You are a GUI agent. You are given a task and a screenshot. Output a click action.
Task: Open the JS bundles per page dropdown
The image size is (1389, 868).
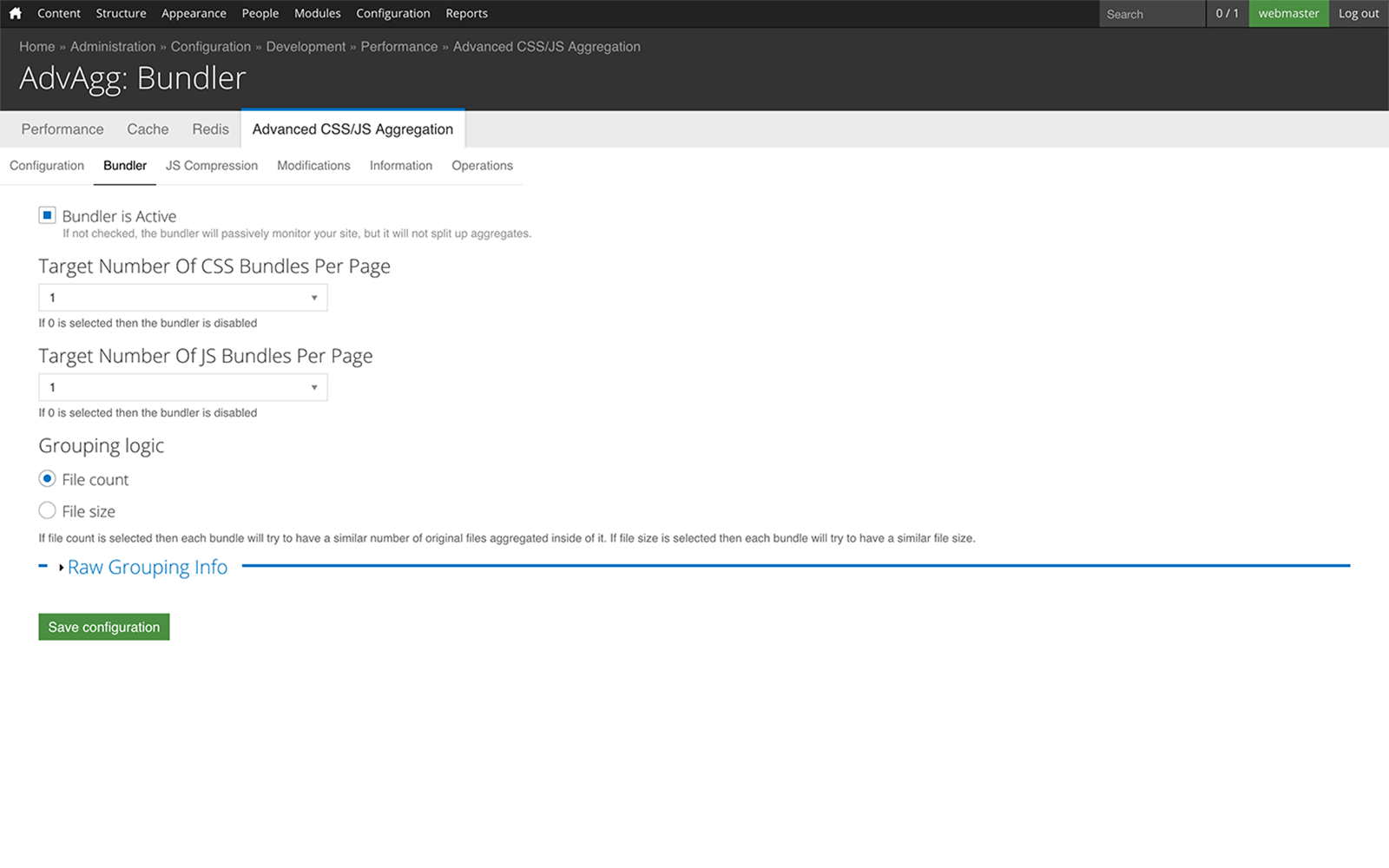tap(183, 387)
